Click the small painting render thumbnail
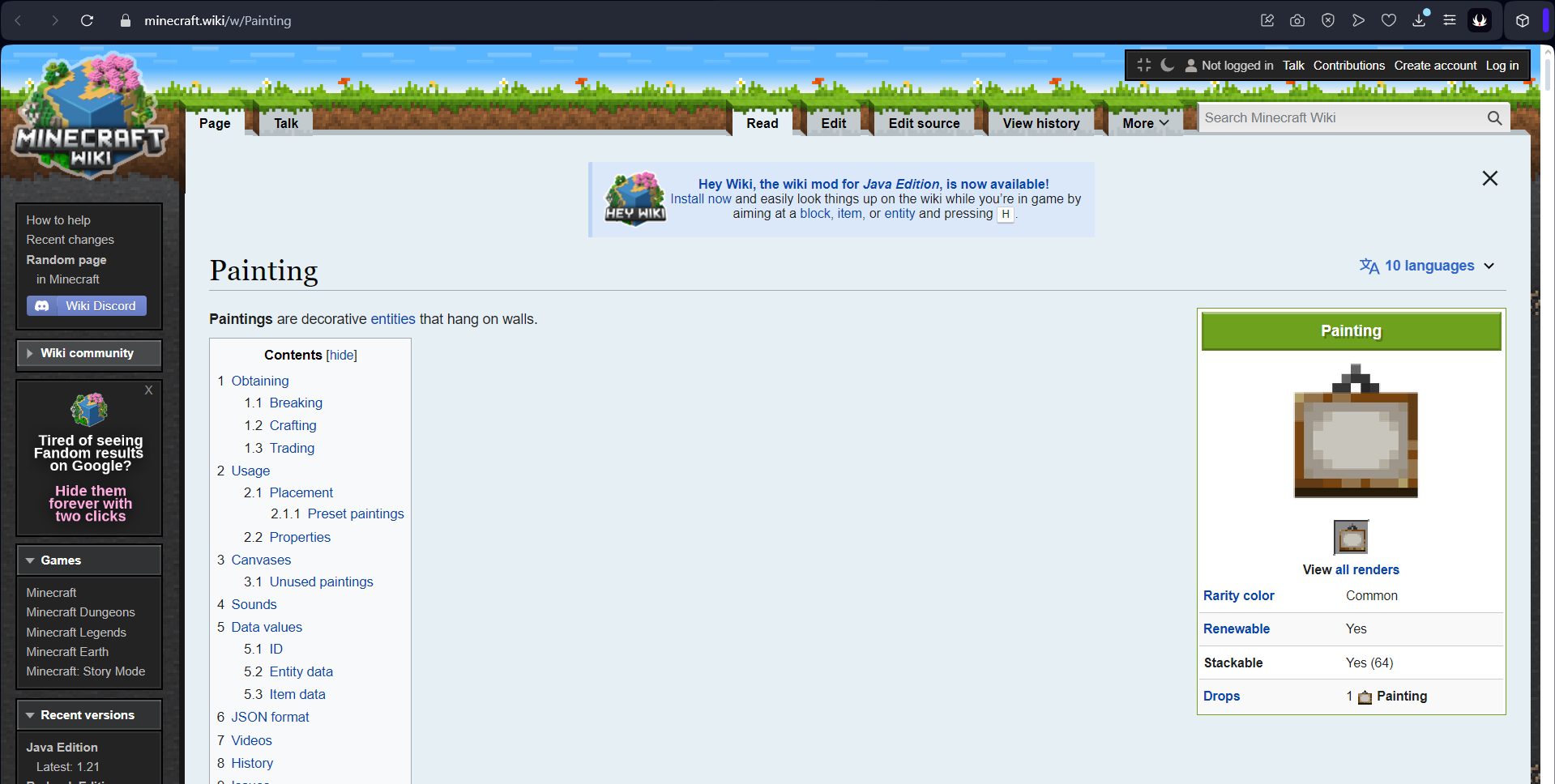1555x784 pixels. pos(1351,537)
